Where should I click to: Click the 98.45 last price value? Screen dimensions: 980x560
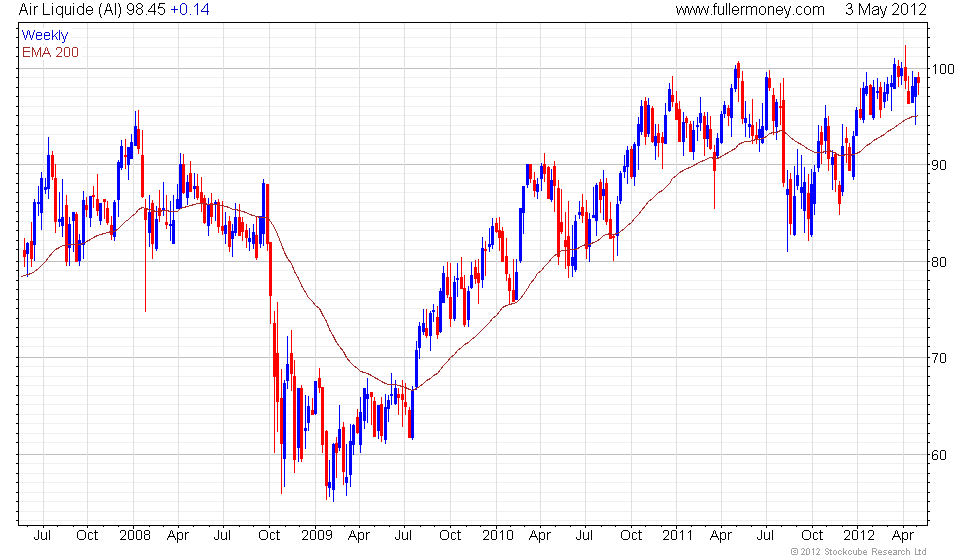pyautogui.click(x=146, y=9)
